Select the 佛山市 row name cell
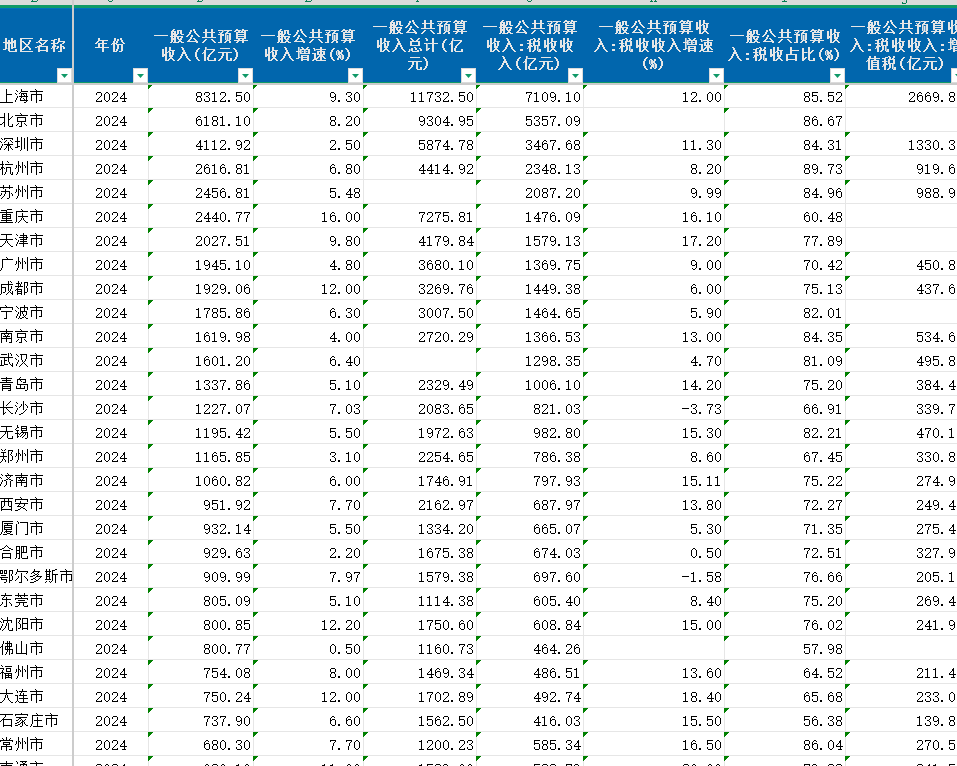The width and height of the screenshot is (957, 766). tap(36, 648)
